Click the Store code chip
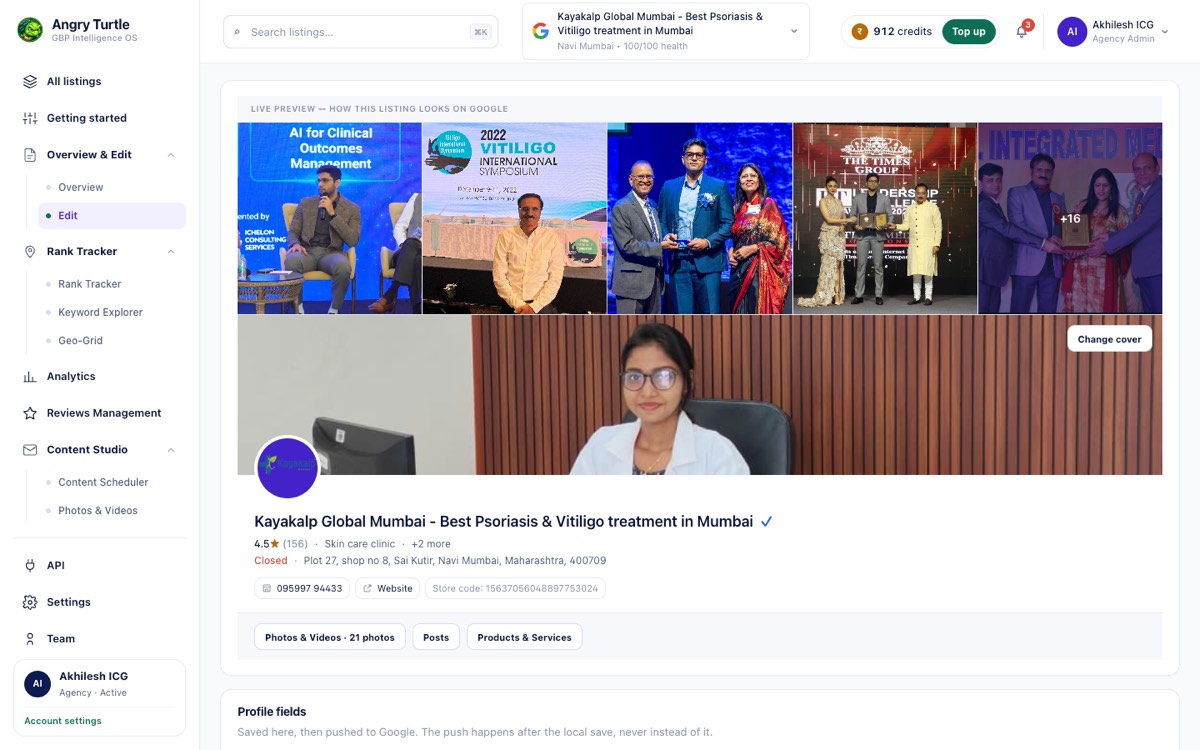This screenshot has width=1200, height=750. [x=515, y=589]
